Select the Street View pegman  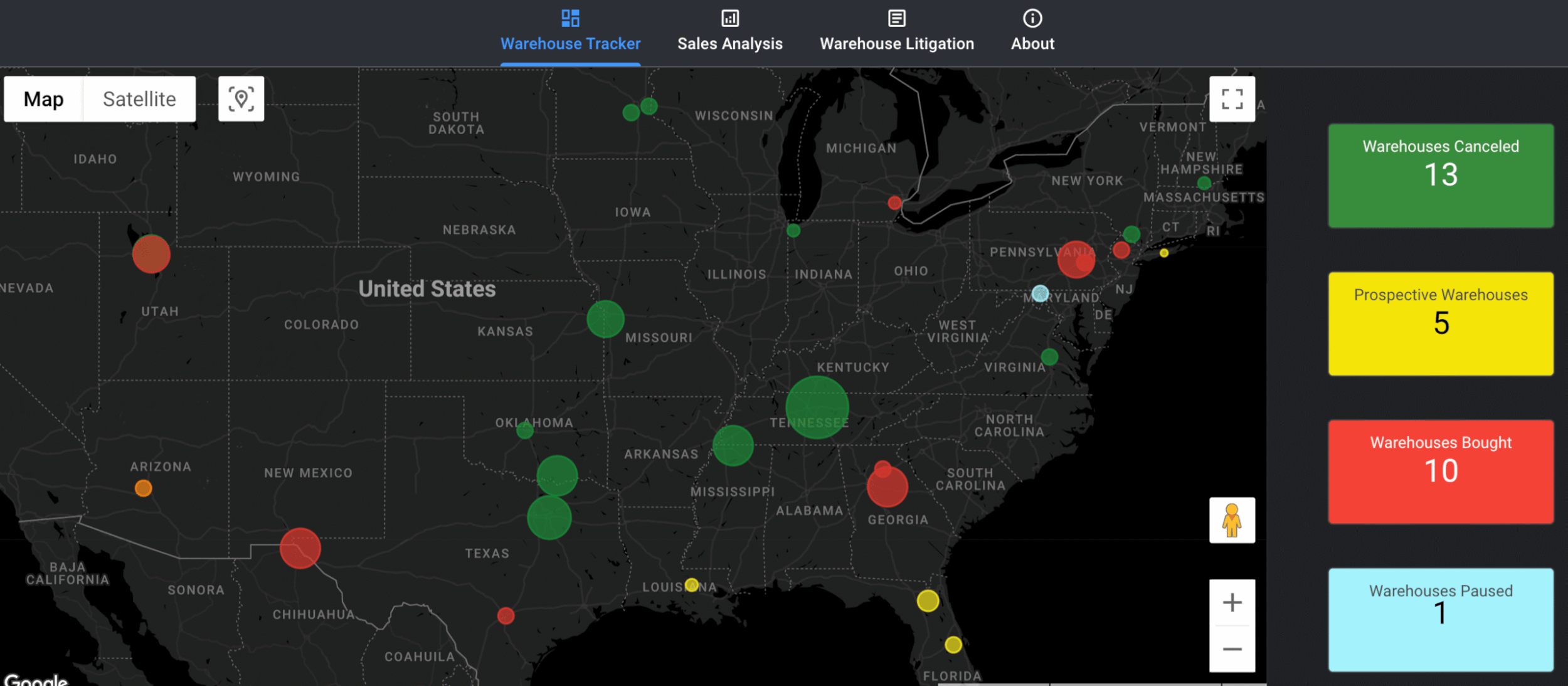click(1232, 520)
